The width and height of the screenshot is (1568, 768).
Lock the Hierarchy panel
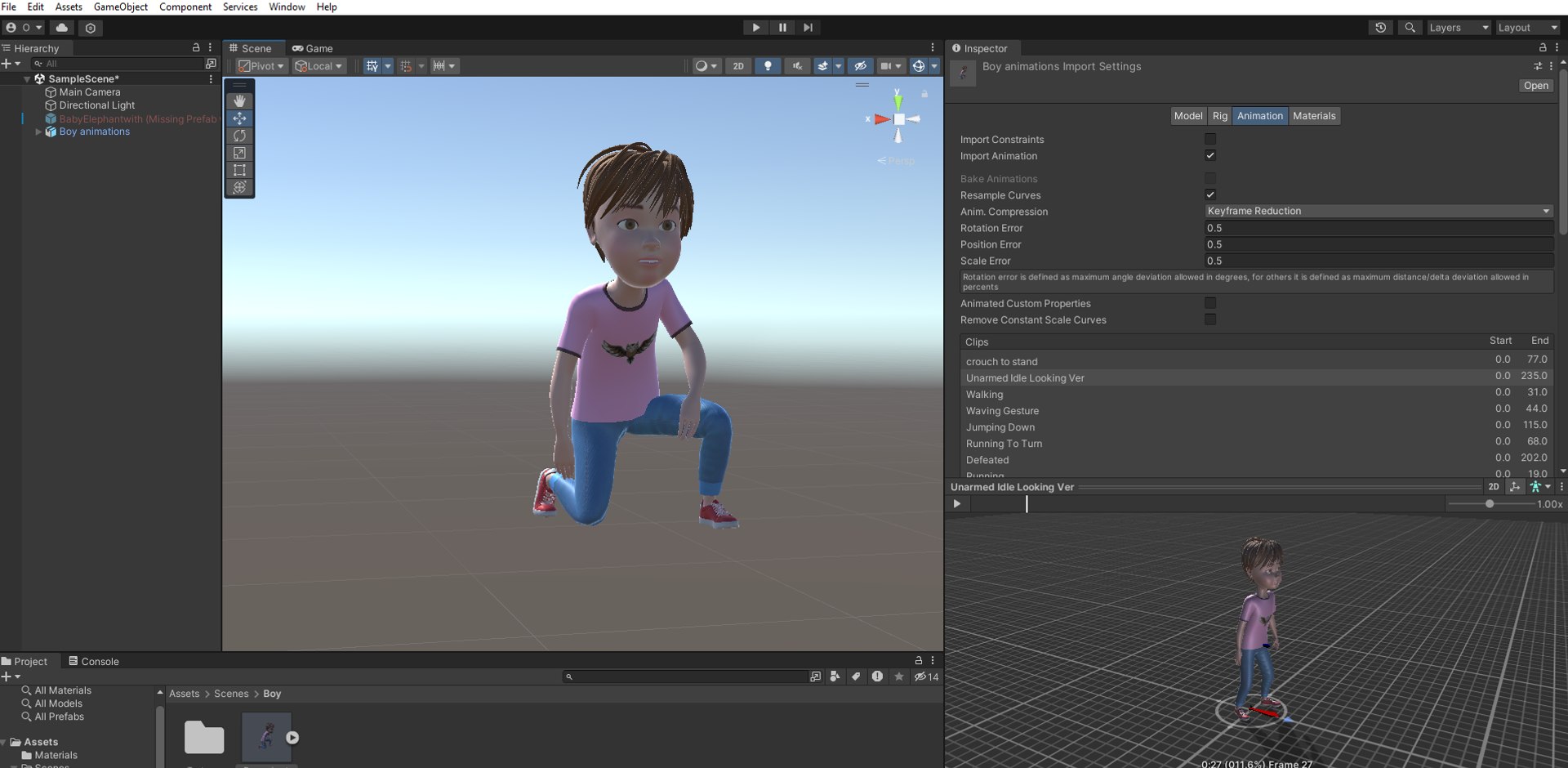click(196, 47)
